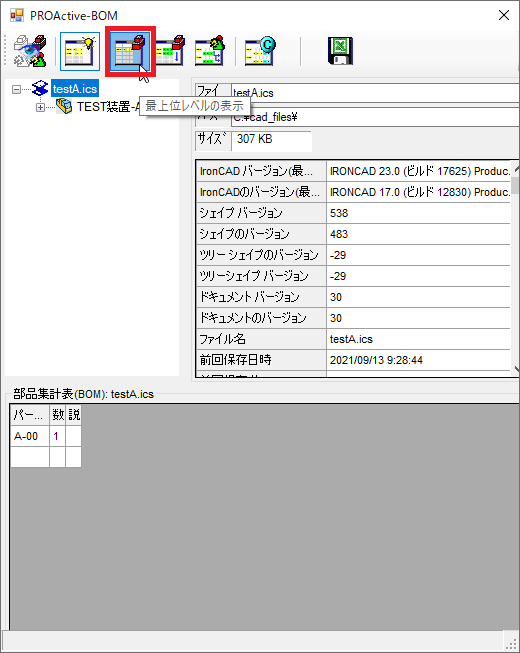Select the TEST装置-A assembly item
Screen dimensions: 520x653
[x=108, y=107]
